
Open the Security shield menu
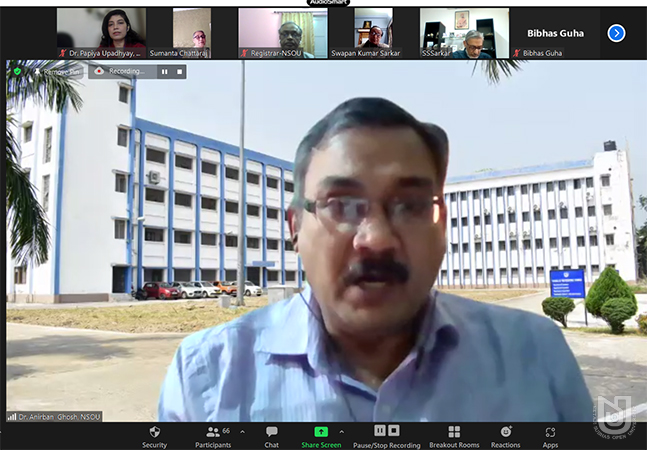154,437
